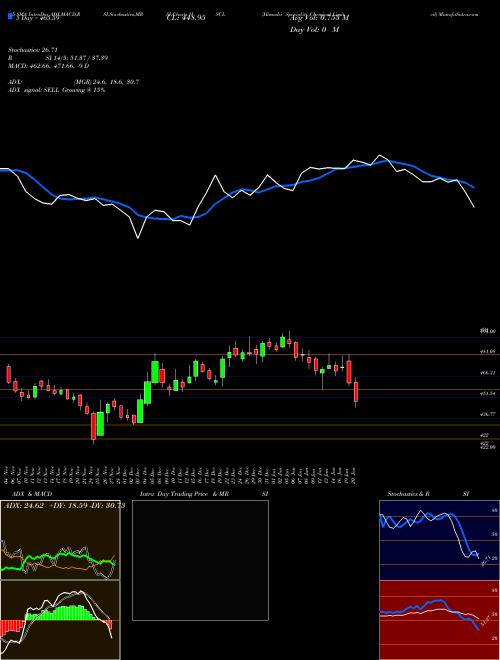Click the 'SI 14/3: 31.37 / 37.39' RSI text
The image size is (500, 660).
[x=77, y=58]
